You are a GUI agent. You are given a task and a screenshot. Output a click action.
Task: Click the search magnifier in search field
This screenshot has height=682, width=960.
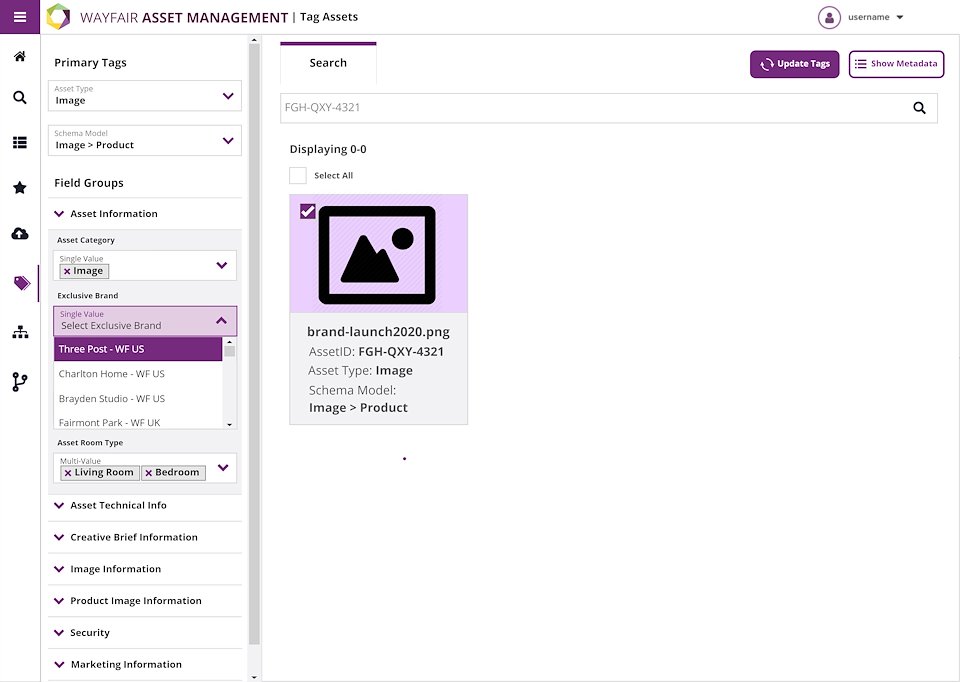click(x=919, y=108)
